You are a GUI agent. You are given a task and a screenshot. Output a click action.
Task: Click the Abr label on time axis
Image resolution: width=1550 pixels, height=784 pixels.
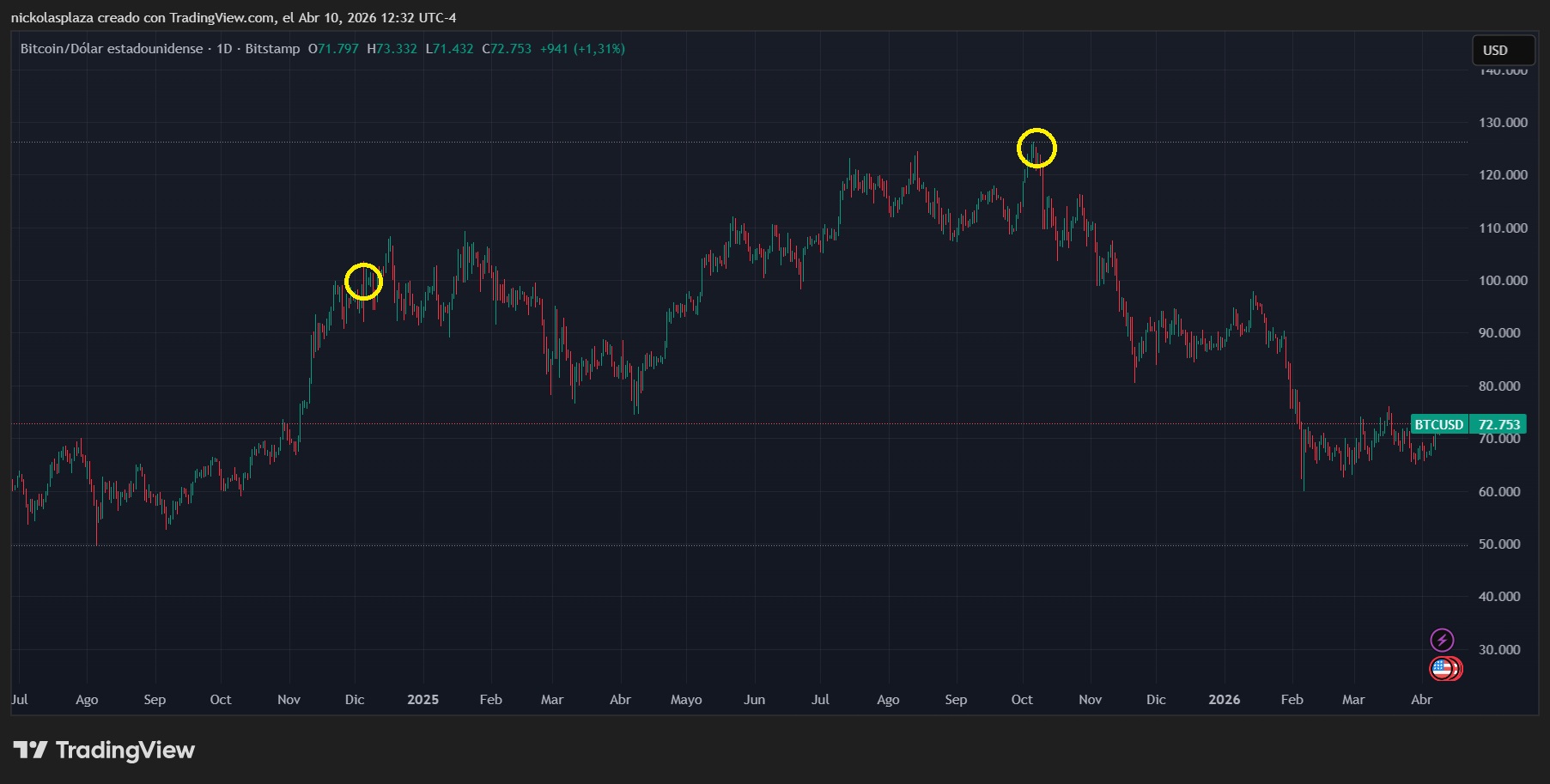click(1421, 700)
